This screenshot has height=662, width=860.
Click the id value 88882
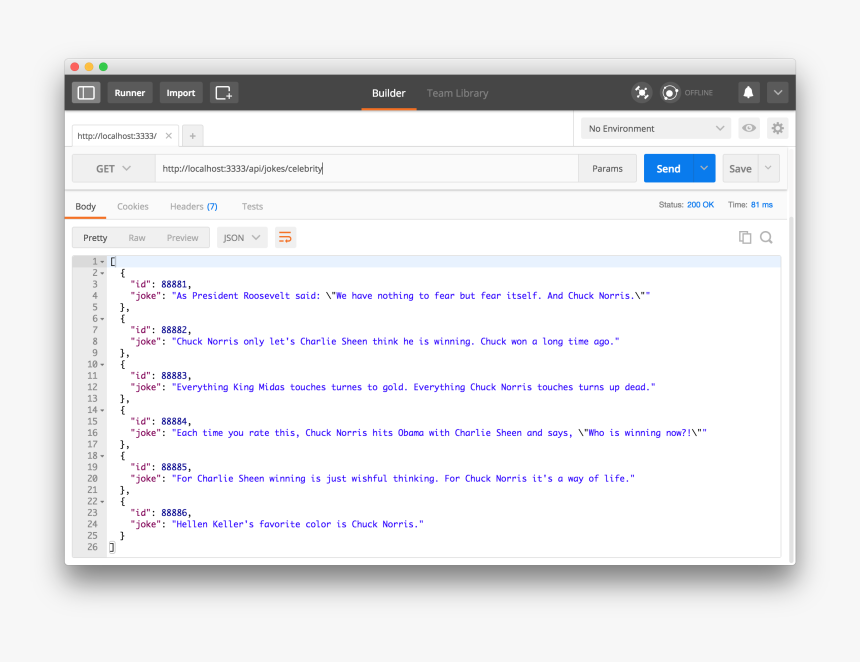[x=174, y=330]
